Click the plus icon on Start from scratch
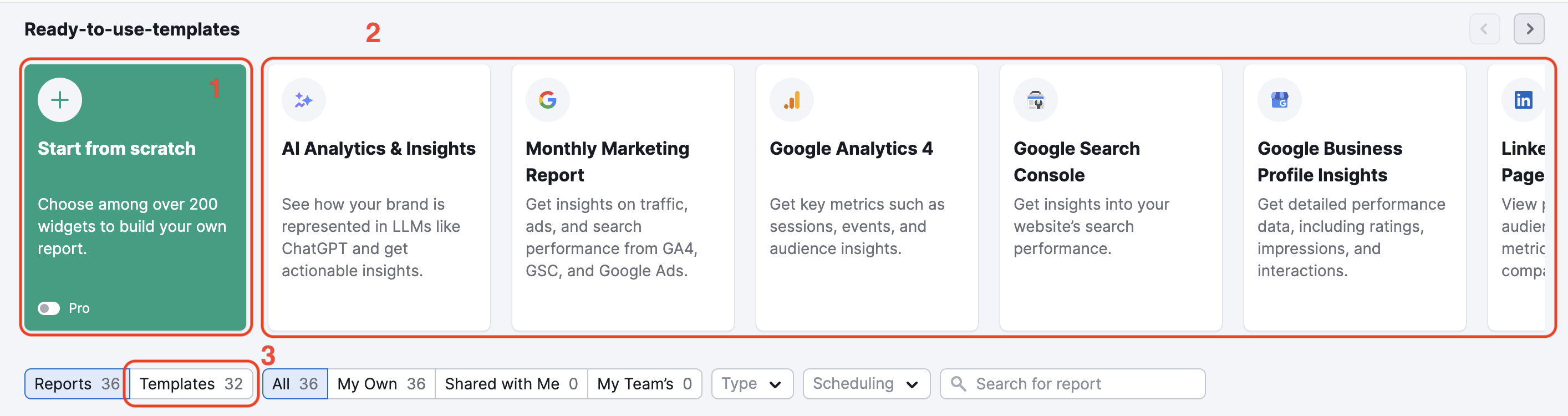This screenshot has height=416, width=1568. (60, 99)
